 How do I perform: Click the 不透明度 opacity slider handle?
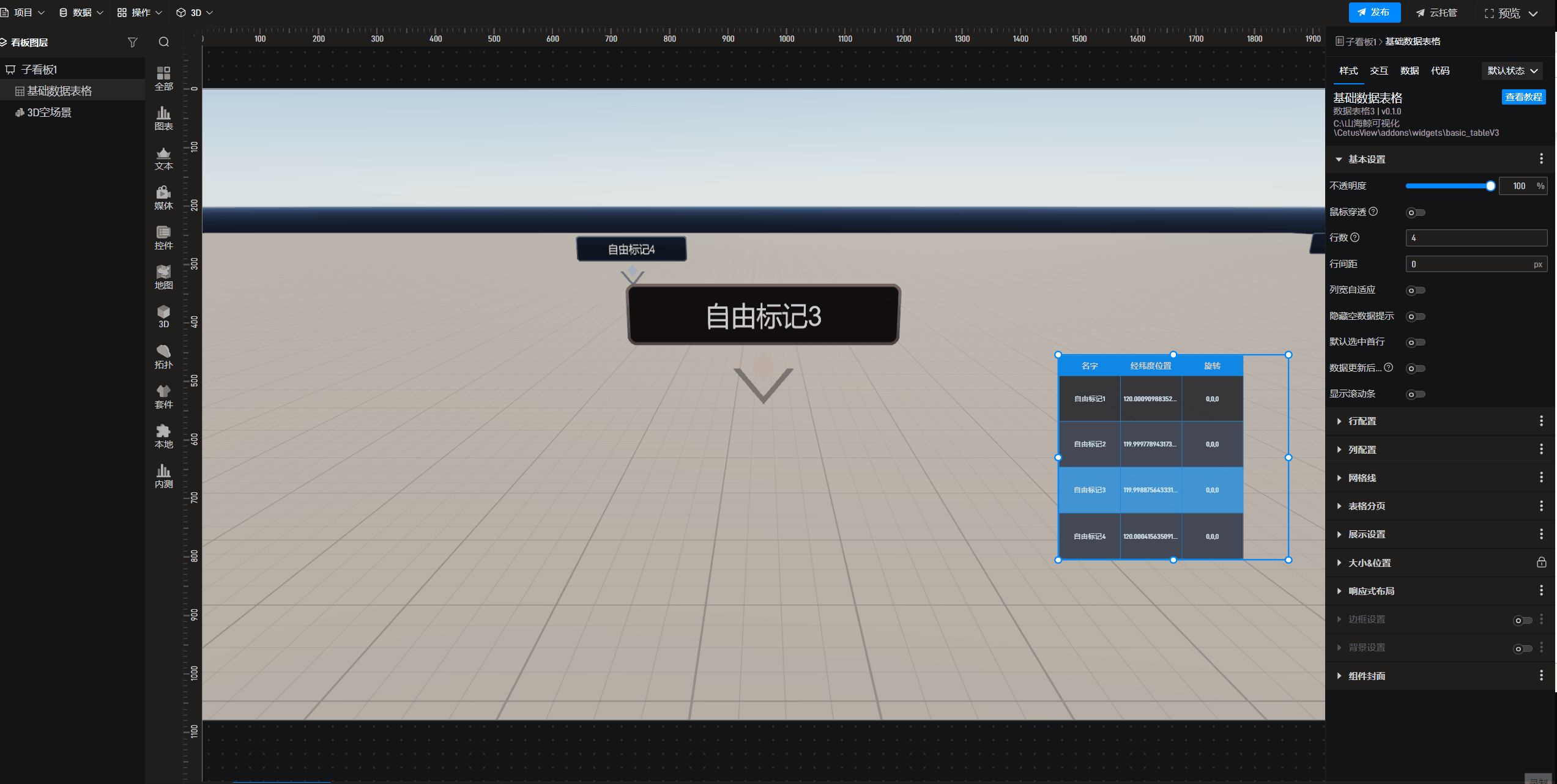click(1490, 186)
